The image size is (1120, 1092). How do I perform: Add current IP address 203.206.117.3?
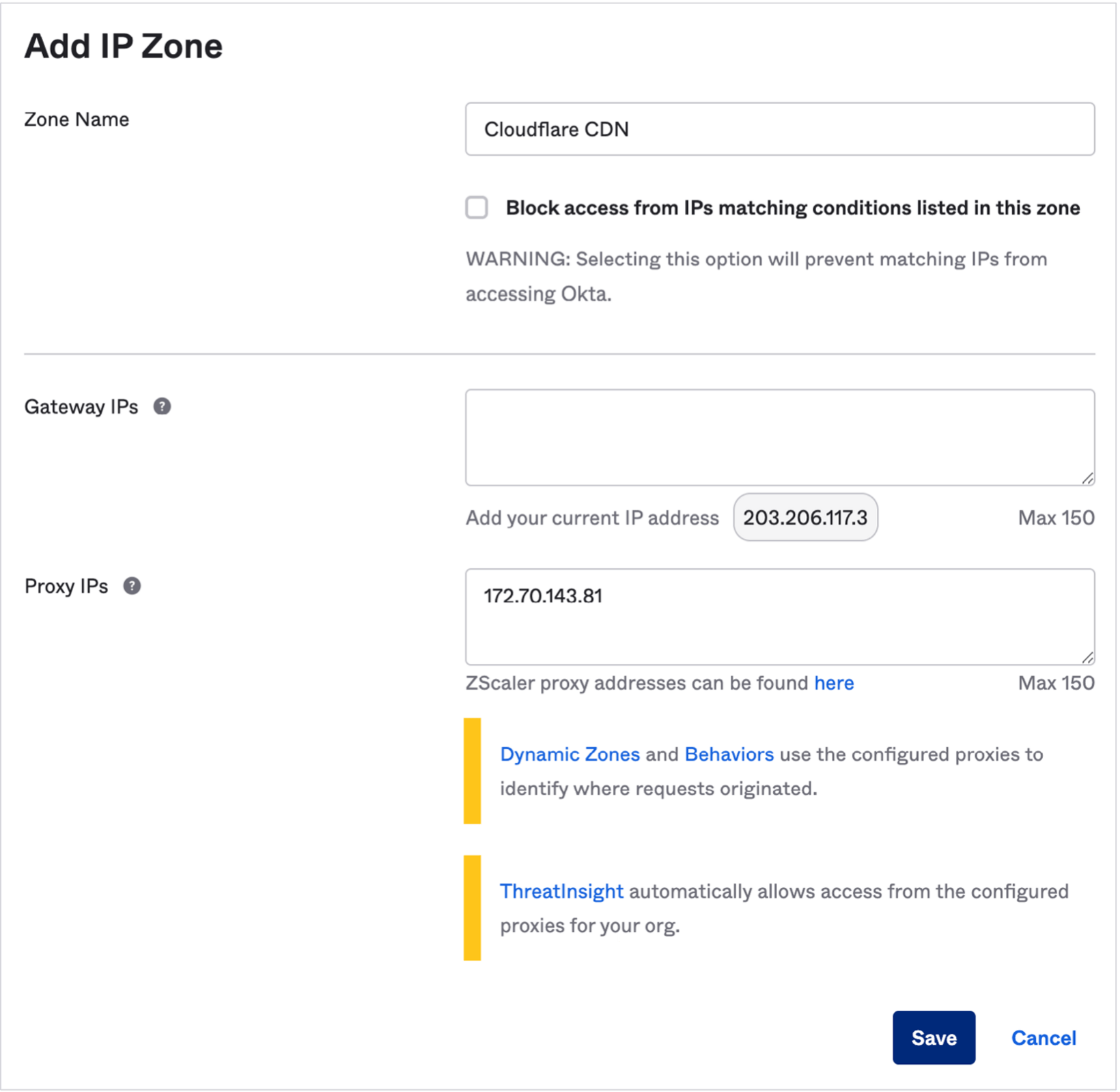pyautogui.click(x=805, y=518)
